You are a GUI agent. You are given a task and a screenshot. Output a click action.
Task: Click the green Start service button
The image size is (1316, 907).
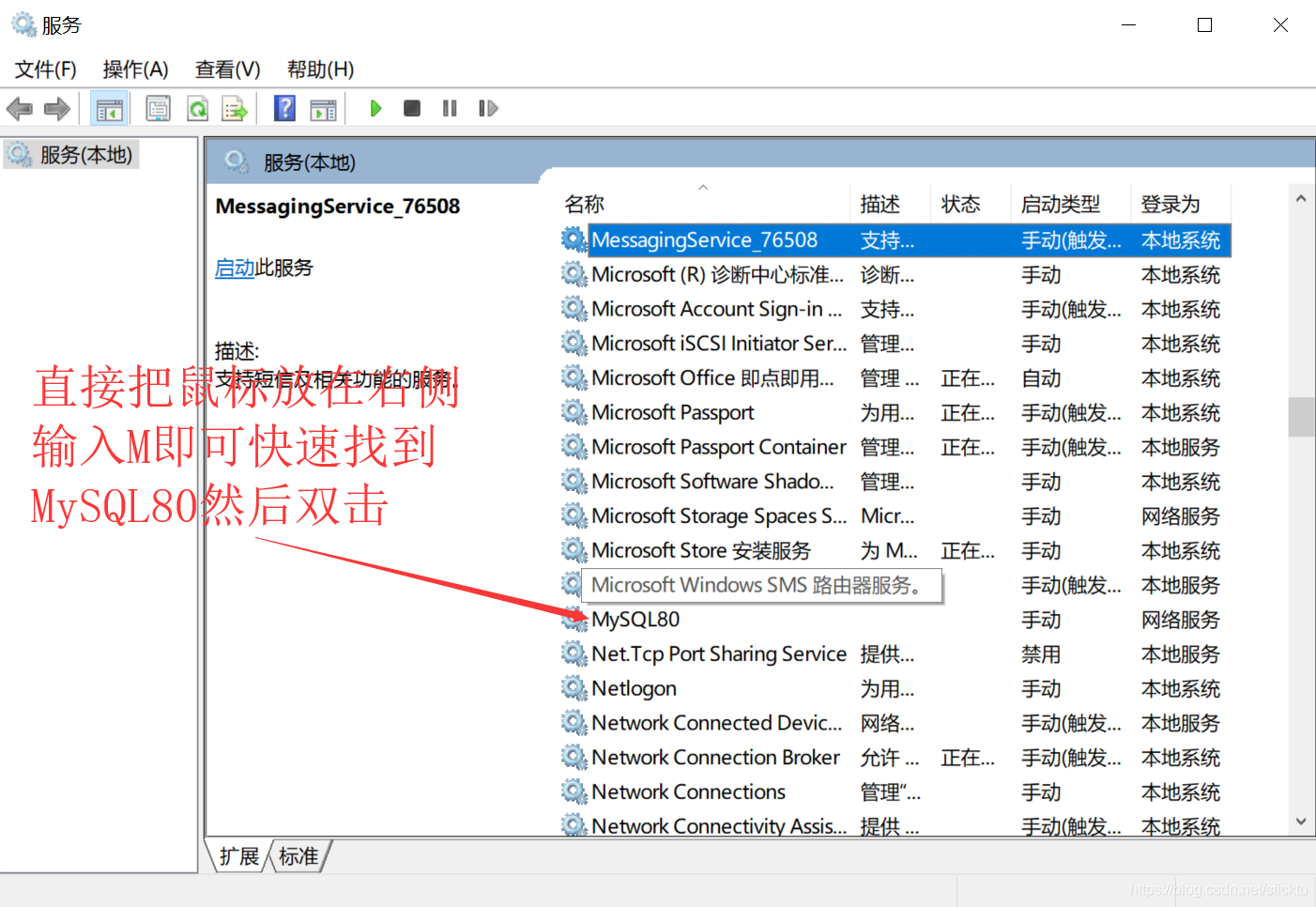pyautogui.click(x=375, y=109)
